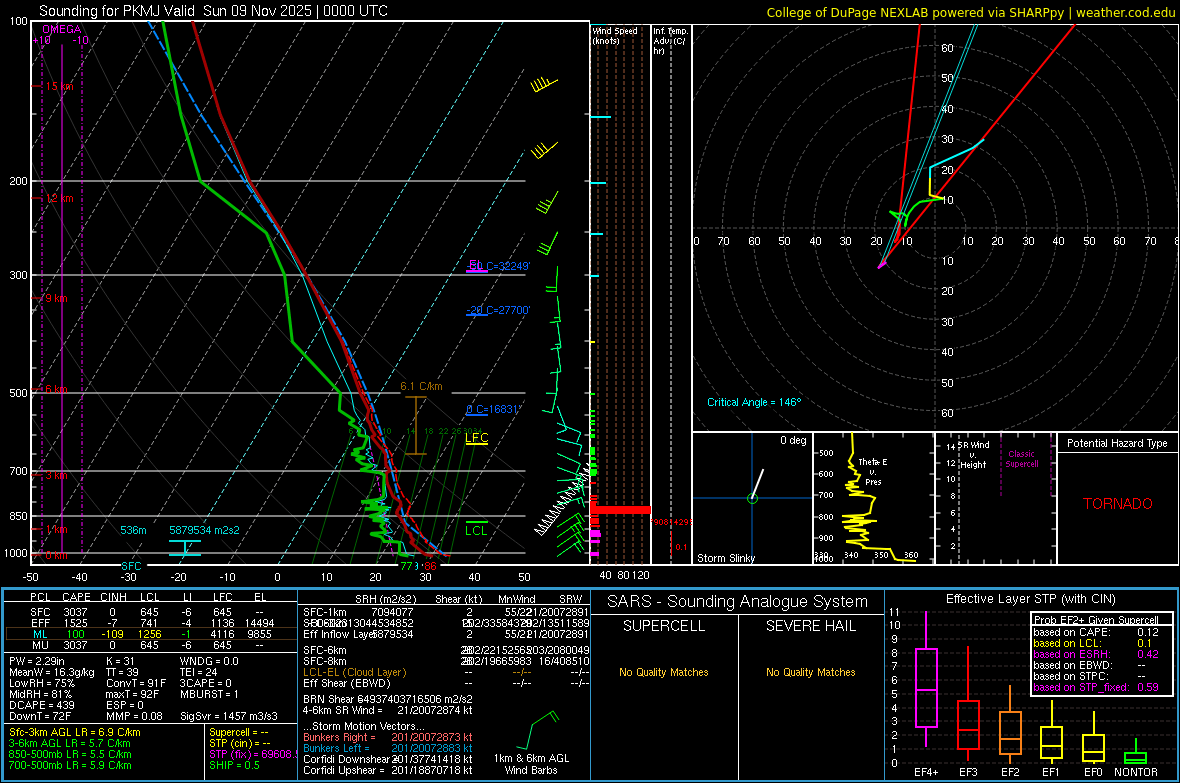This screenshot has height=783, width=1180.
Task: Click the 'STP (fix)' magenta value
Action: point(253,754)
